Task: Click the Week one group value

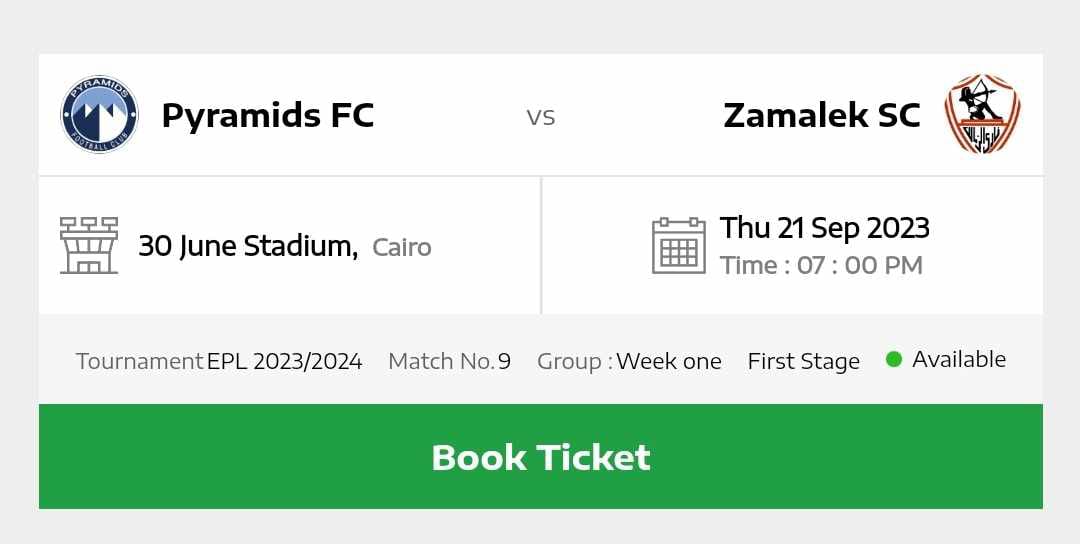Action: point(669,361)
